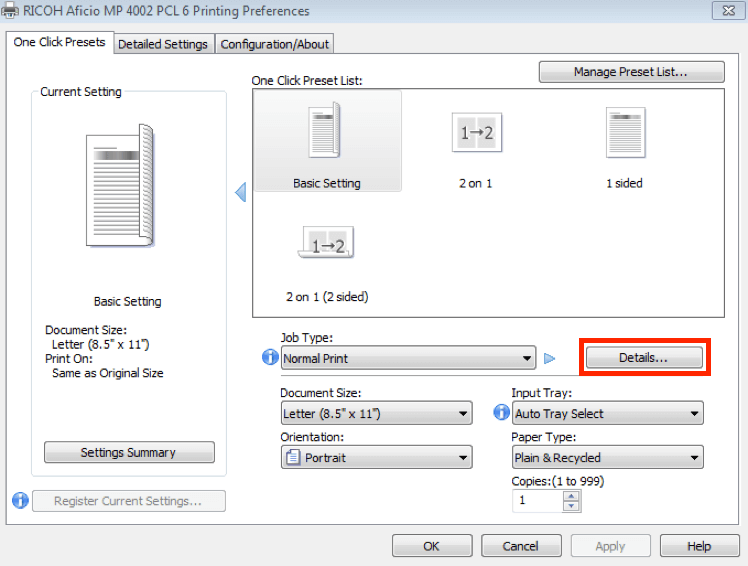Click info icon next to Register Current Settings
748x566 pixels.
pyautogui.click(x=20, y=501)
